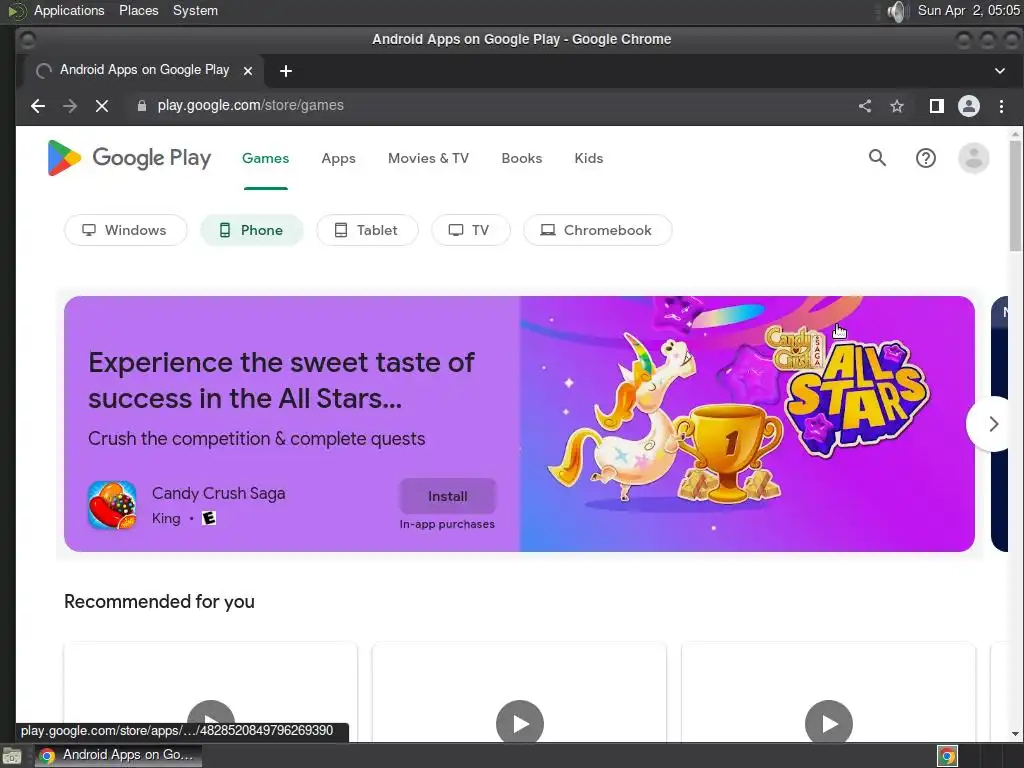1024x768 pixels.
Task: Open Chrome profile icon
Action: (x=968, y=106)
